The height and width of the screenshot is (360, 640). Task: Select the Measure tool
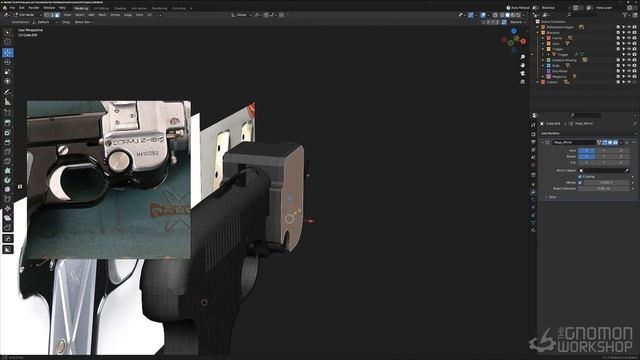coord(7,102)
